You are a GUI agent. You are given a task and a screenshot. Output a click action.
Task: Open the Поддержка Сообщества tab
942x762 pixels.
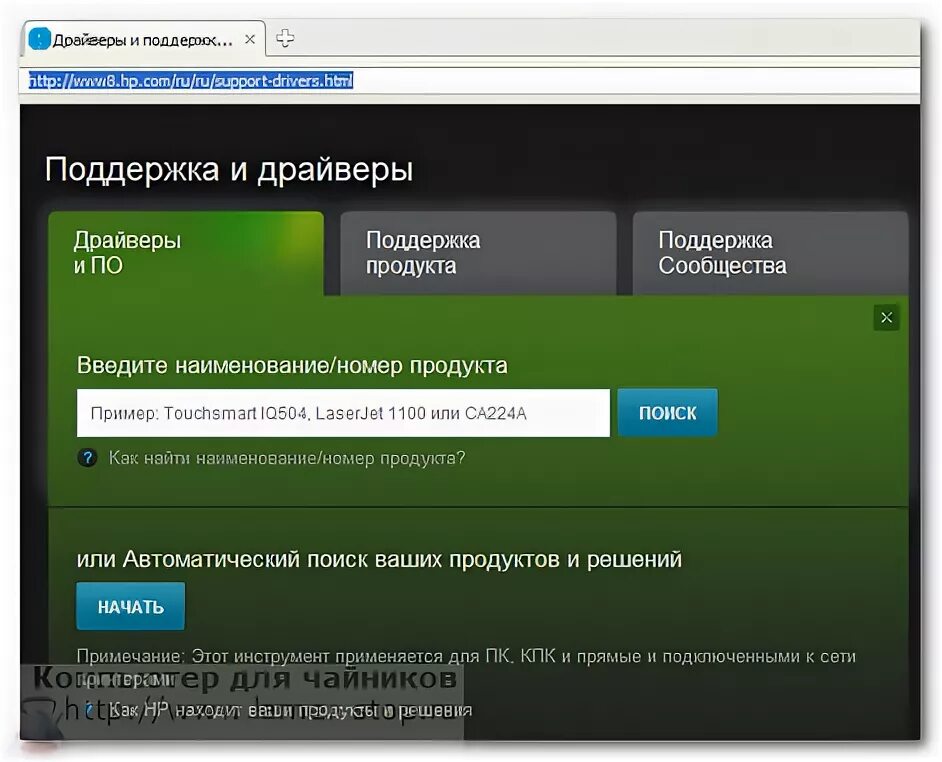(x=770, y=253)
